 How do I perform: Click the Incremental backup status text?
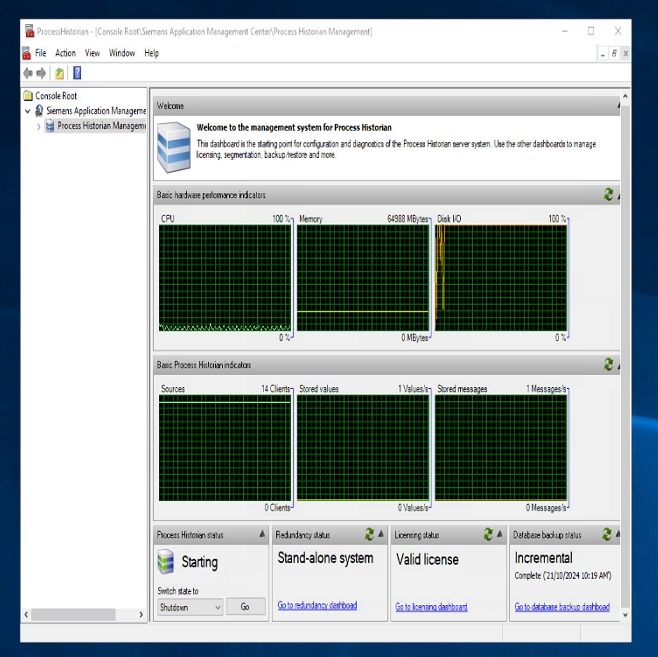coord(543,558)
